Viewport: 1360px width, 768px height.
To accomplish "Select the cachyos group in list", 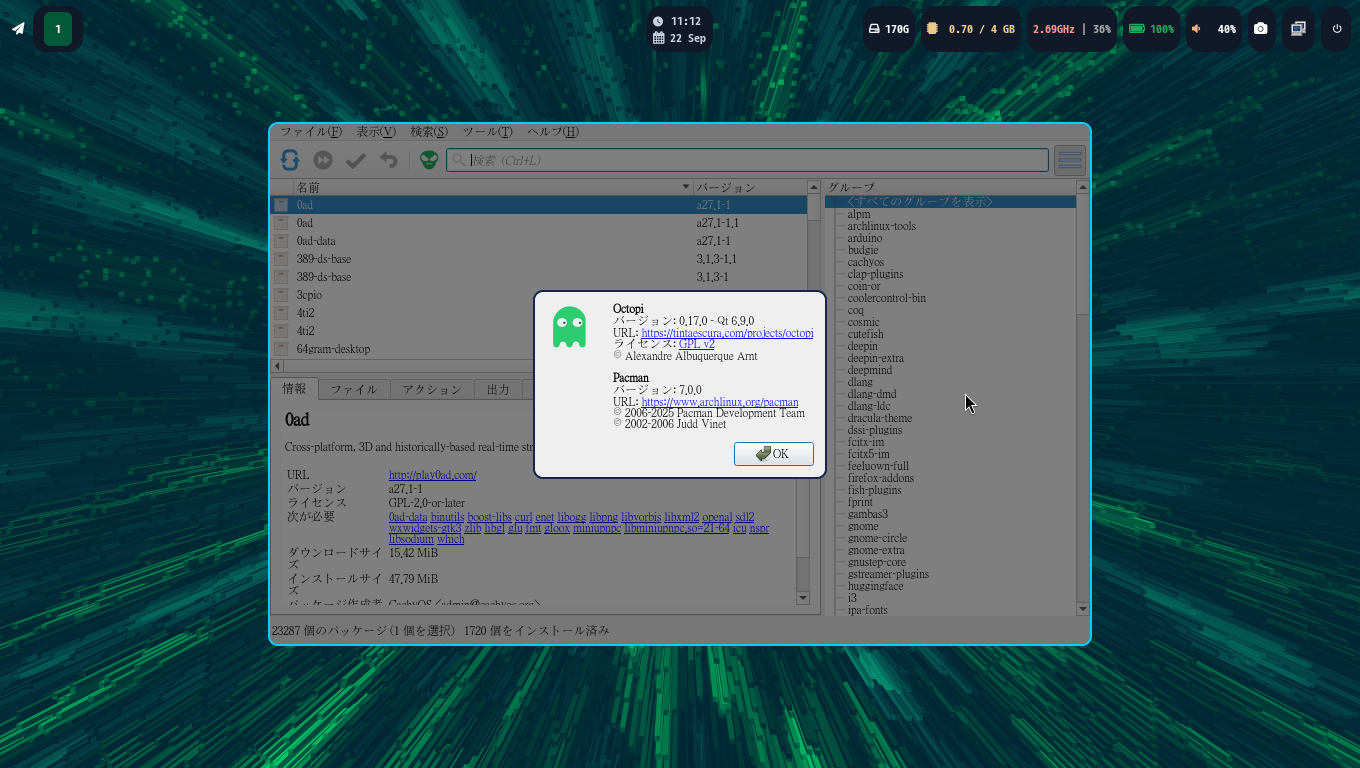I will [x=865, y=262].
